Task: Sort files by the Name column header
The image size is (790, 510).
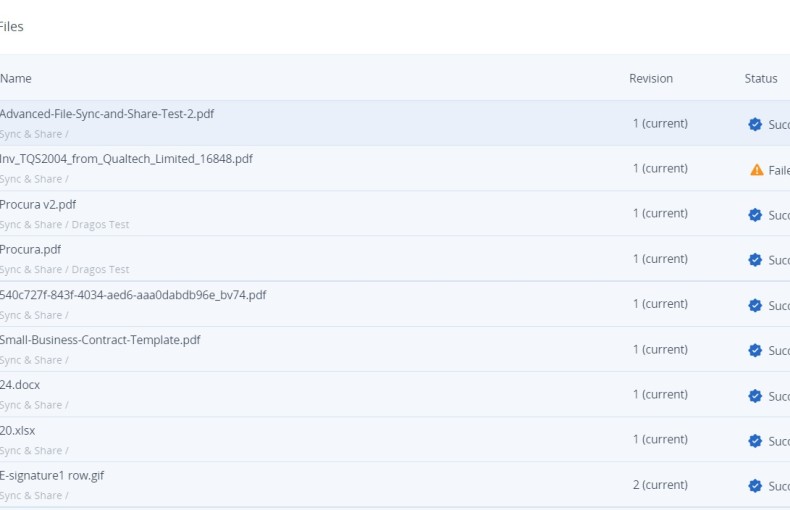Action: tap(16, 79)
